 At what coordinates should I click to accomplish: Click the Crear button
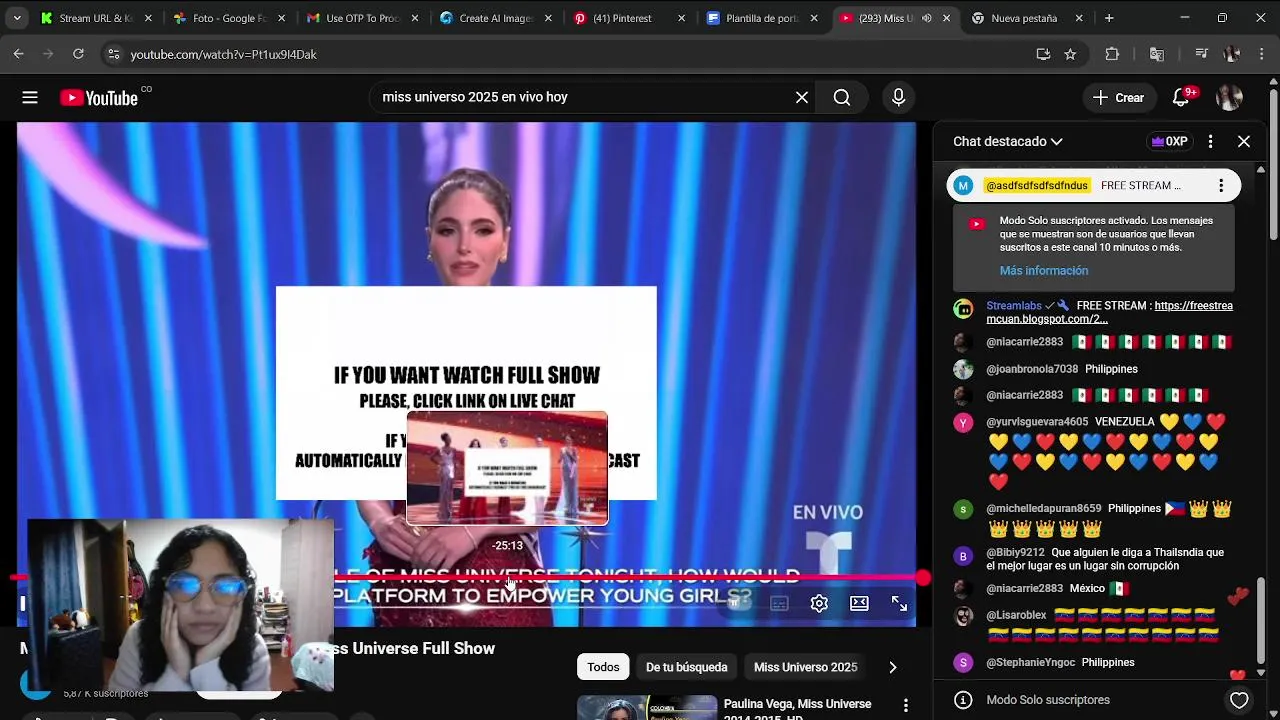[1118, 97]
